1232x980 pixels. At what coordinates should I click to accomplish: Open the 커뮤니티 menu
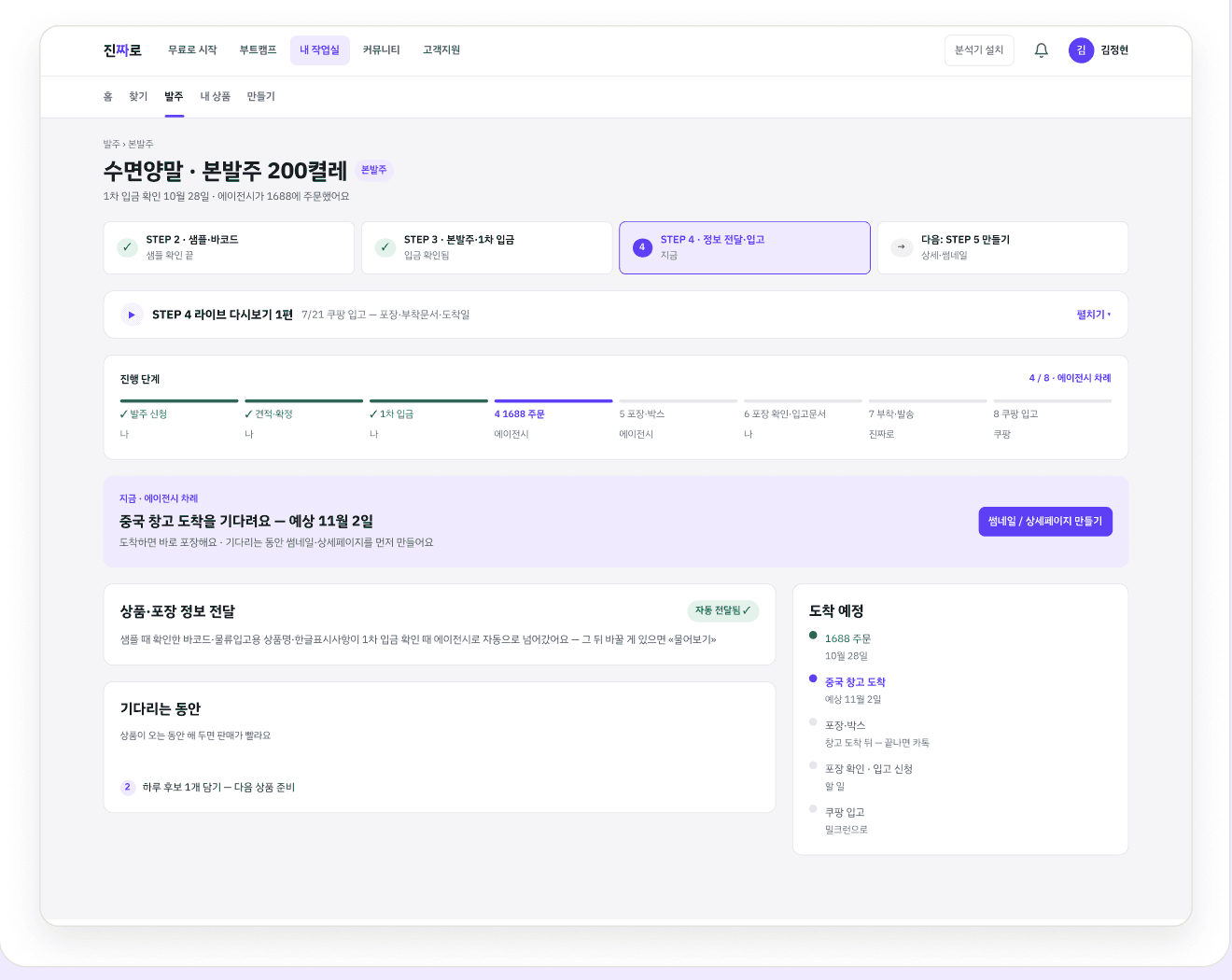pos(382,50)
